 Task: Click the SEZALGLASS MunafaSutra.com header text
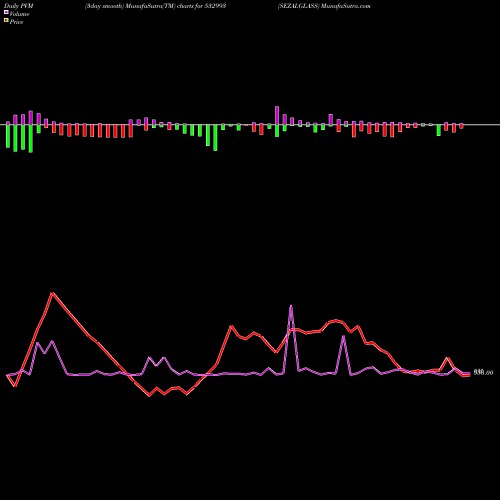(324, 6)
